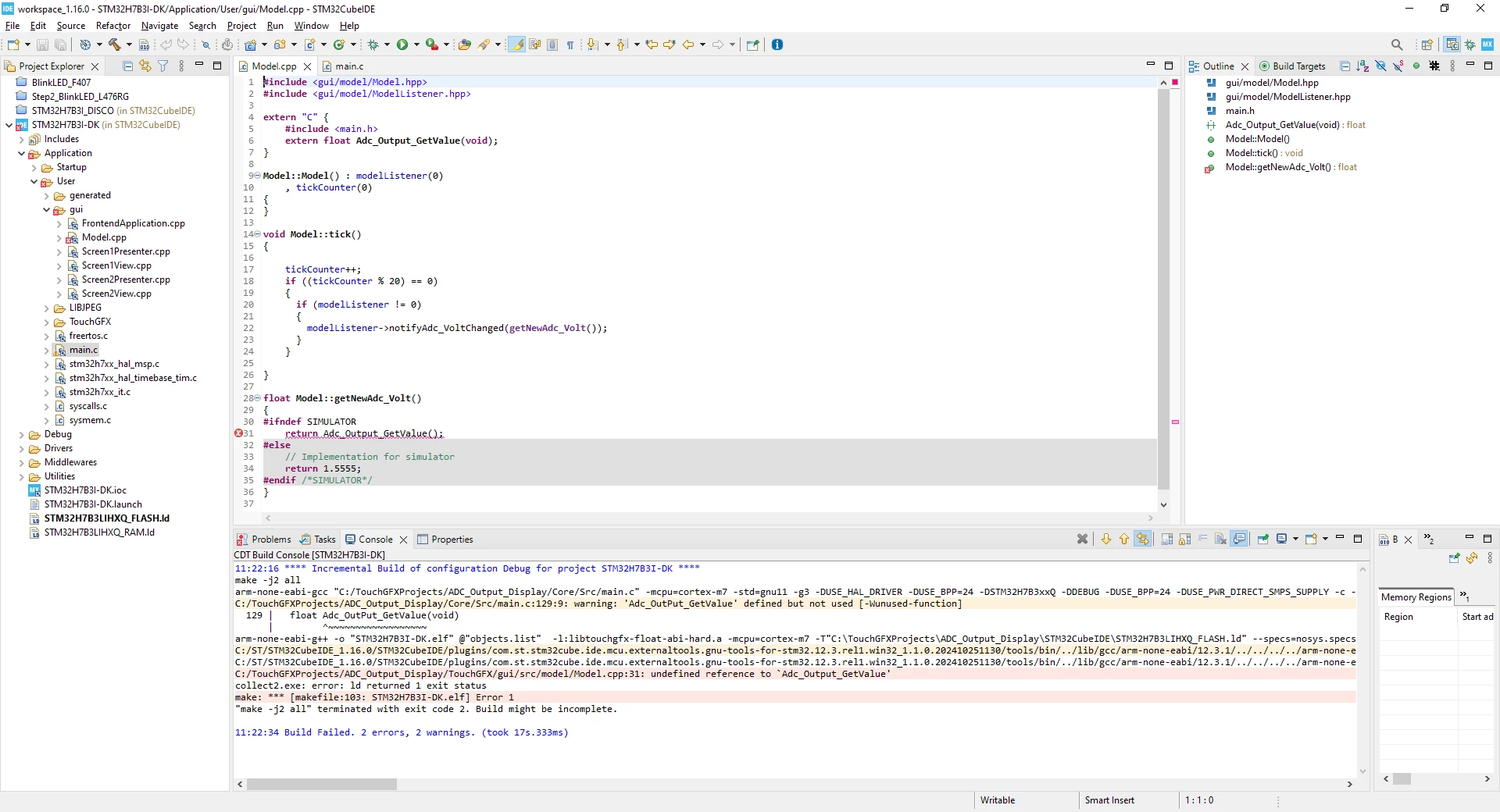Expand the Includes folder in project tree
The width and height of the screenshot is (1500, 812).
coord(22,140)
